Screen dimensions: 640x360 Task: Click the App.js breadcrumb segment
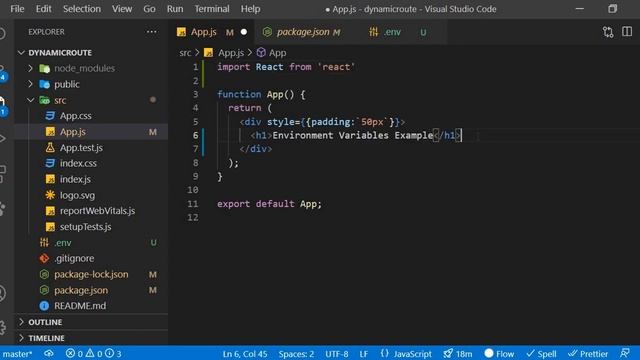pos(224,53)
